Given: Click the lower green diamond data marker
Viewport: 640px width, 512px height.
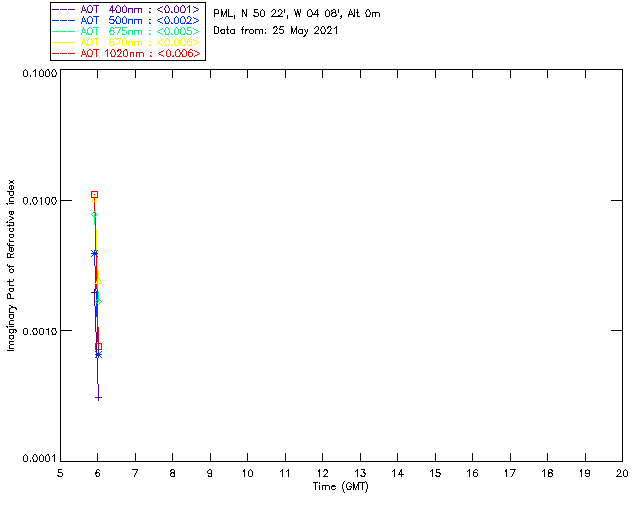Looking at the screenshot, I should pos(98,302).
